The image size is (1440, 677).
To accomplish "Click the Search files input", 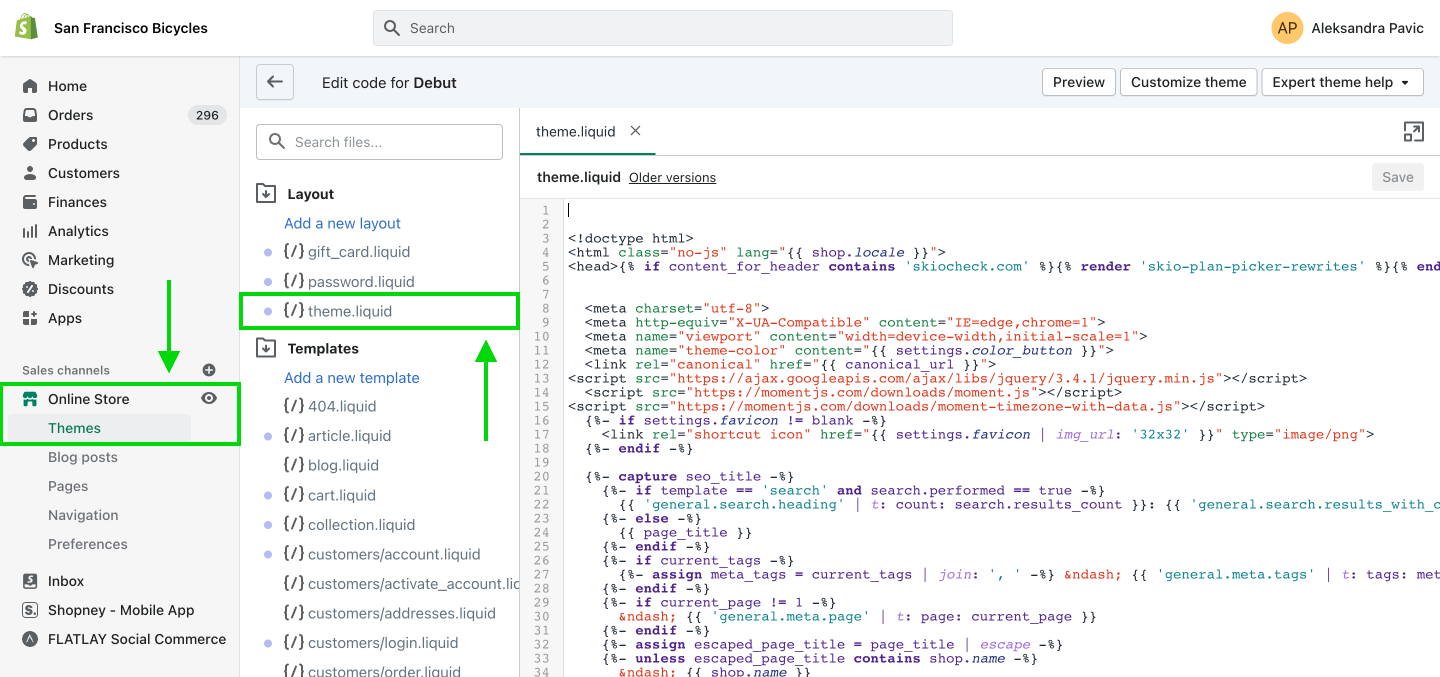I will coord(379,142).
